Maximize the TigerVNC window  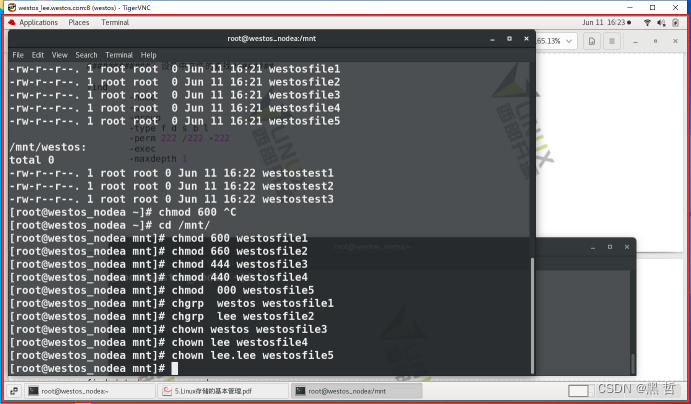653,7
